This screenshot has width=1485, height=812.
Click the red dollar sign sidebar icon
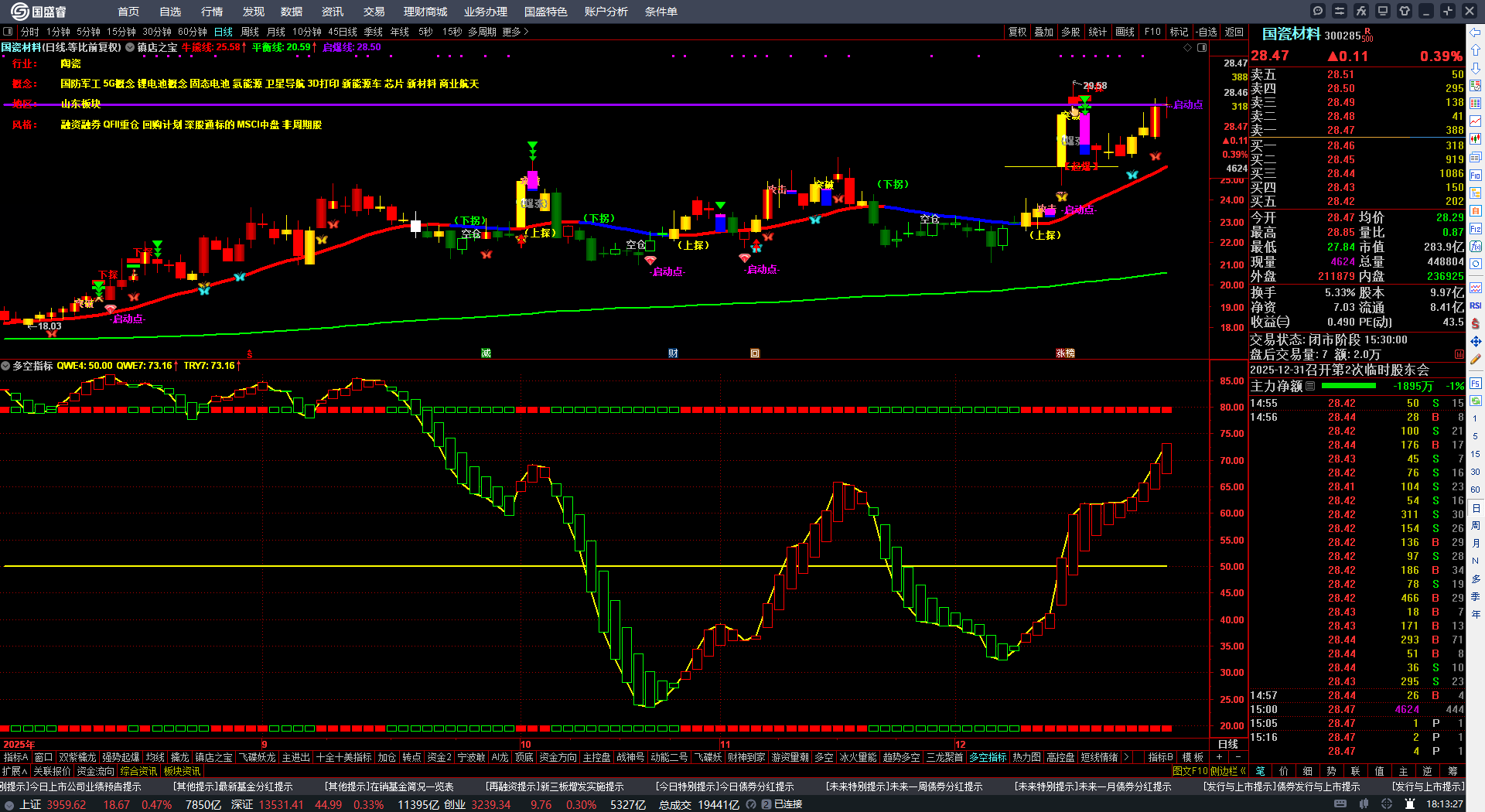(1476, 323)
